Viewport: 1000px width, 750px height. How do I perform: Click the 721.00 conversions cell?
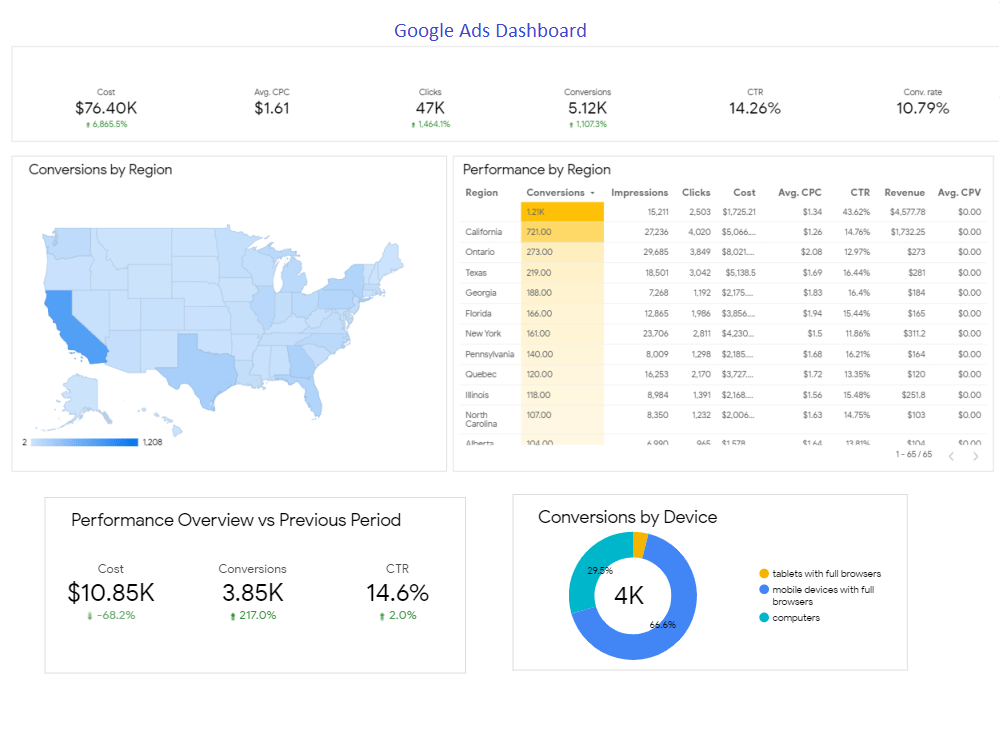click(562, 232)
